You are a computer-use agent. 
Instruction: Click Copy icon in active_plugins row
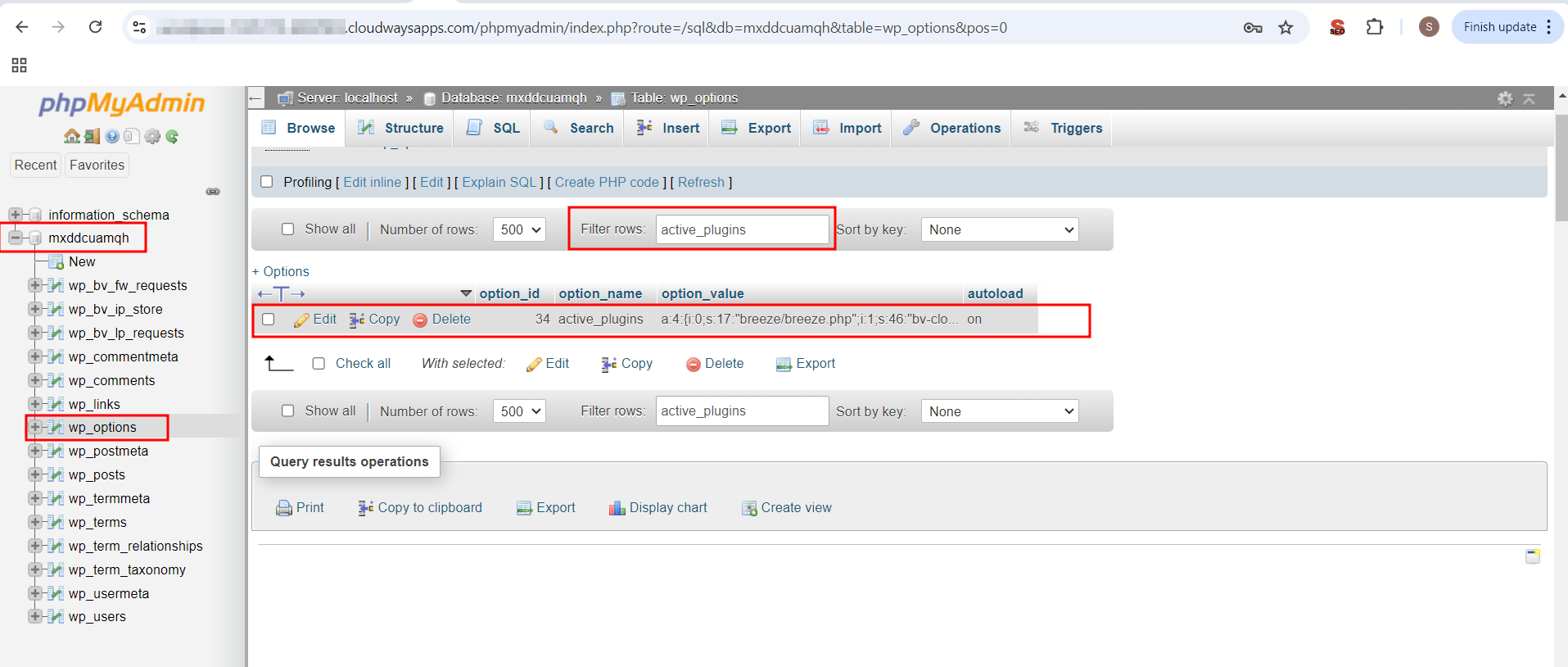tap(357, 320)
